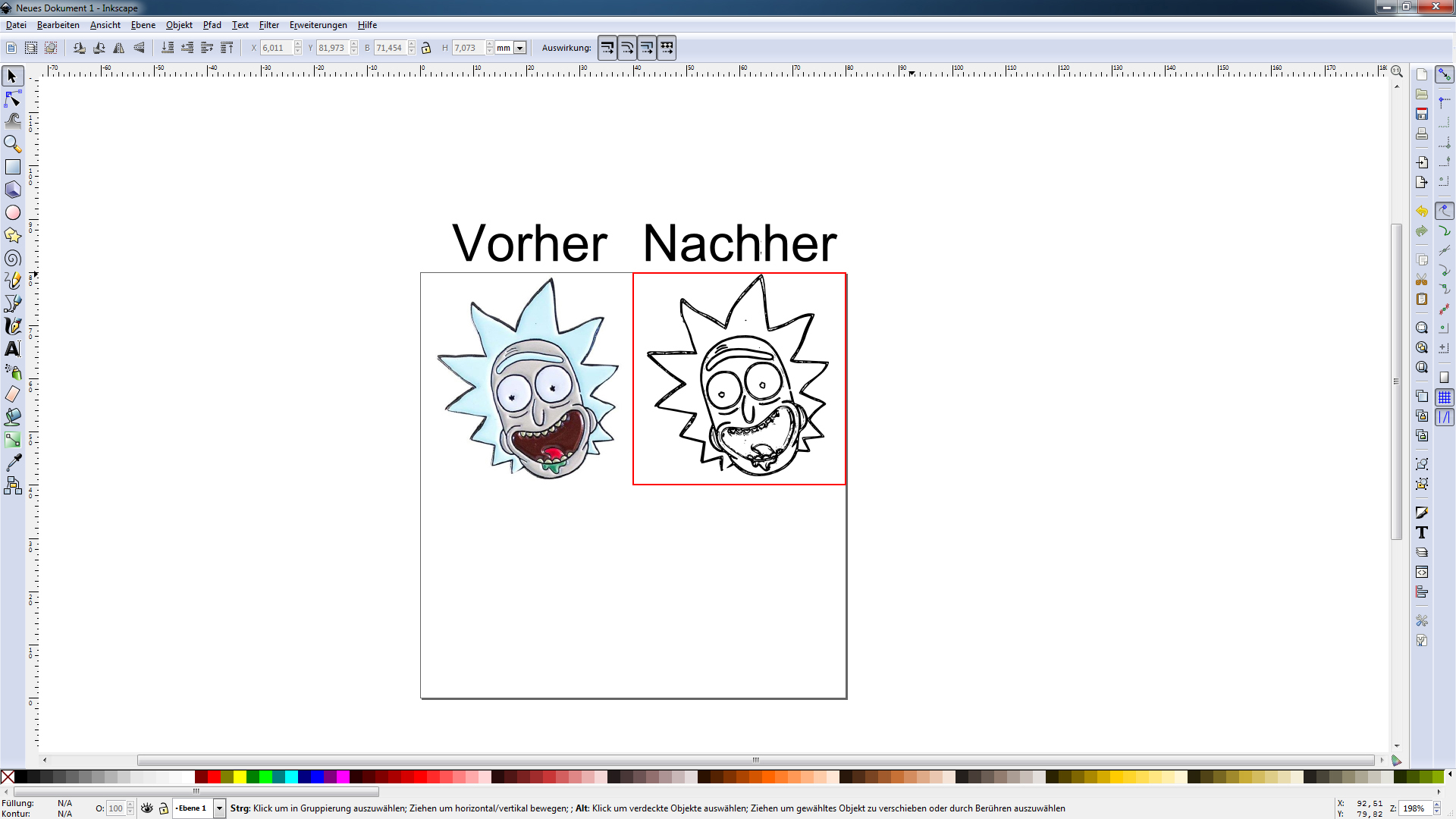Screen dimensions: 1456x819
Task: Select the Gradient tool
Action: point(12,440)
